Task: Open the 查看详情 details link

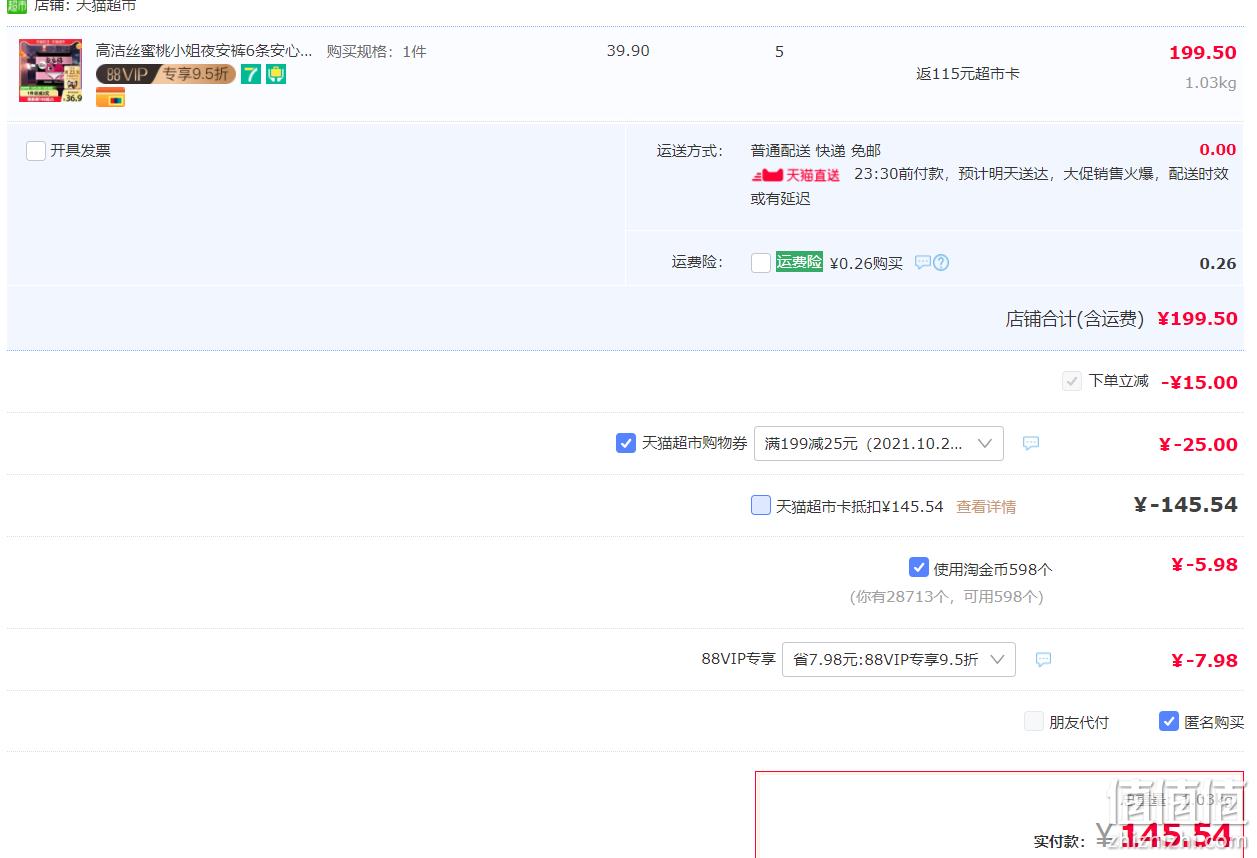Action: click(x=986, y=507)
